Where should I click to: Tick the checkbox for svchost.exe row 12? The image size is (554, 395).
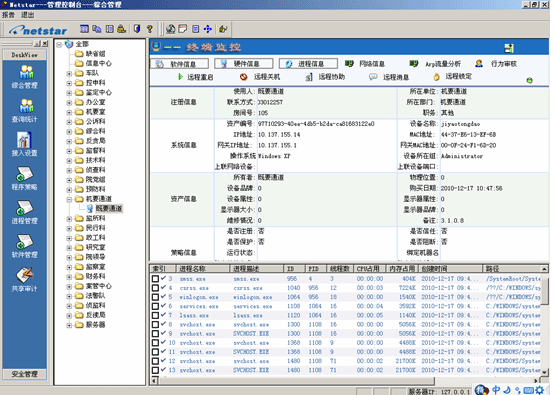[155, 361]
